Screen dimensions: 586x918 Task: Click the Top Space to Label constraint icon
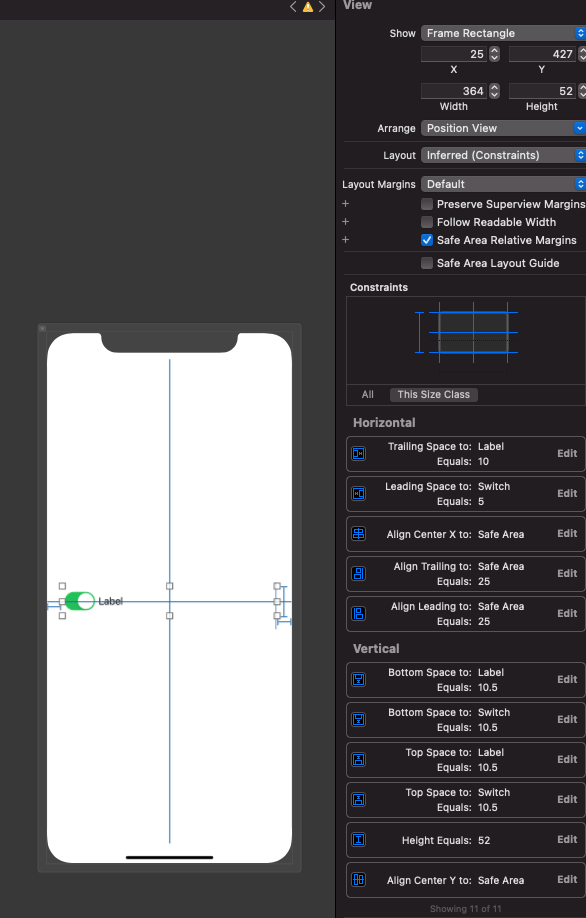coord(359,760)
